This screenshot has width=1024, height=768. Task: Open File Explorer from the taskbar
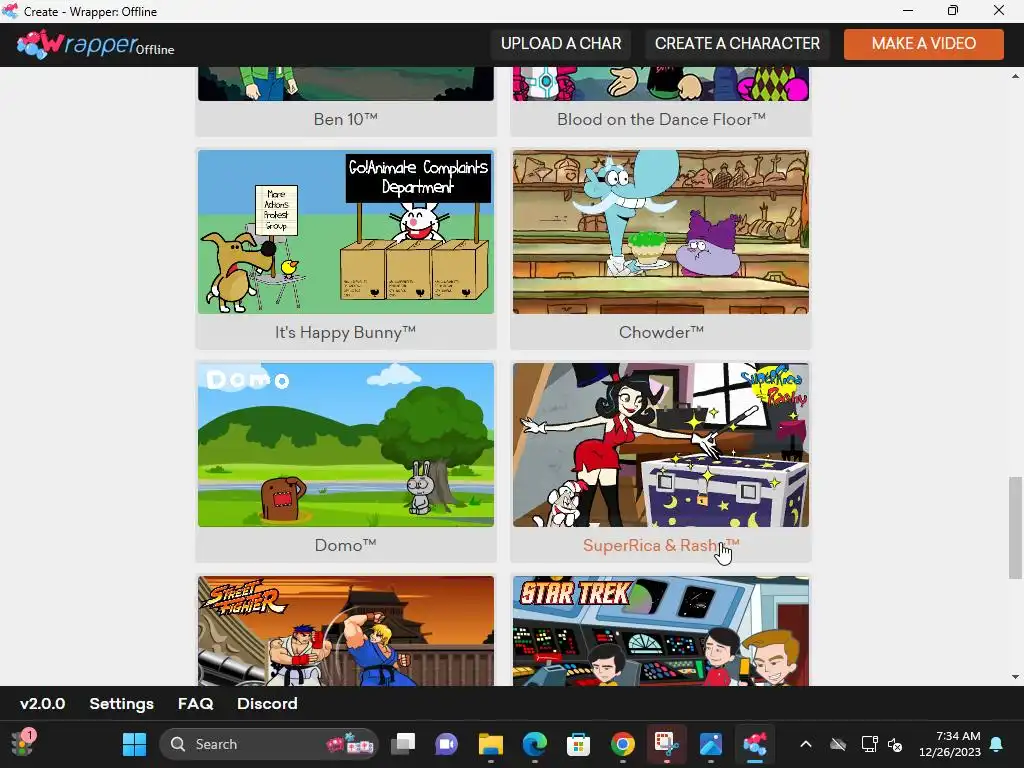click(490, 744)
